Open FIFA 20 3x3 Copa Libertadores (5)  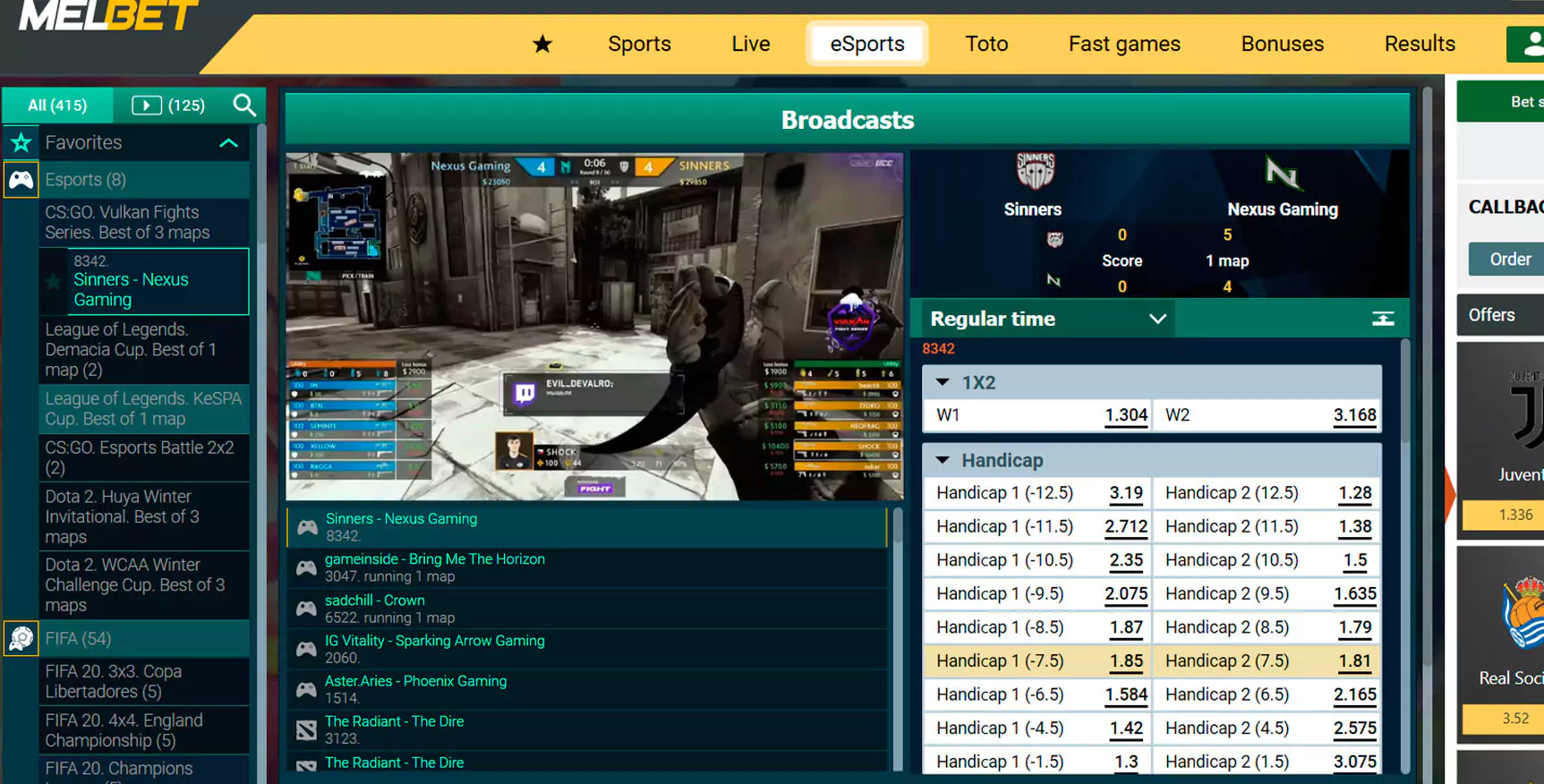144,682
